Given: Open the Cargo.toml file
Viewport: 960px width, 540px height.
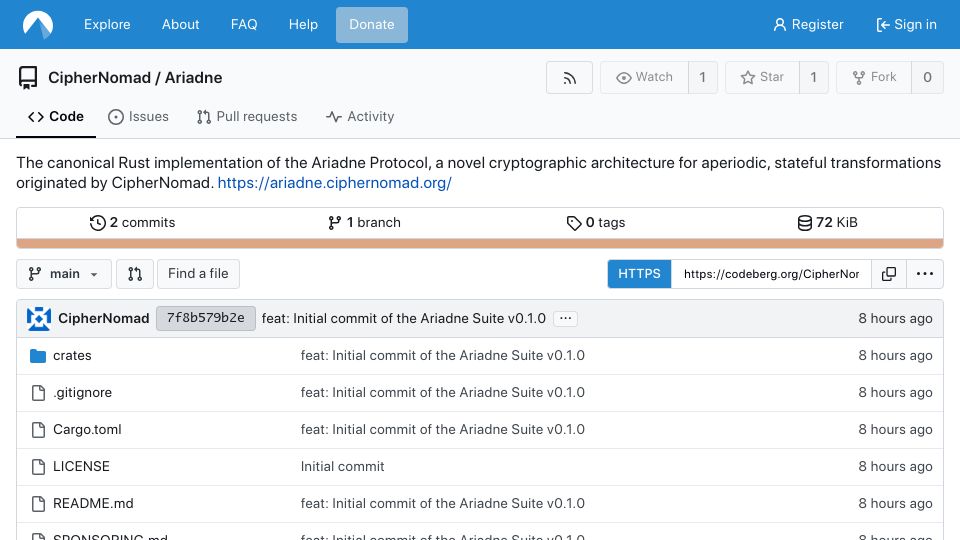Looking at the screenshot, I should click(x=87, y=430).
